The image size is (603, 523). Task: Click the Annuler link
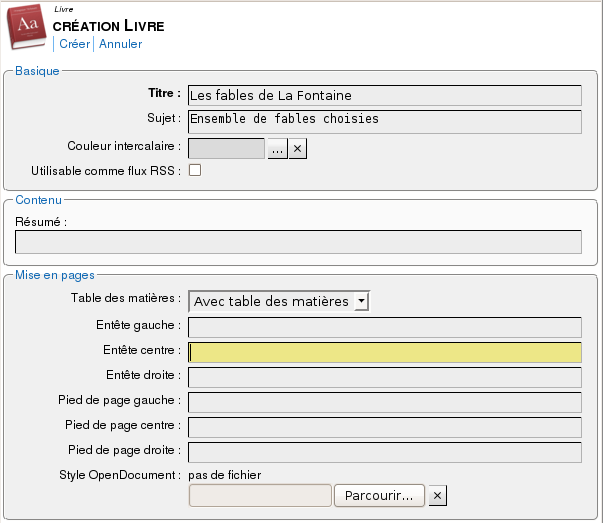[120, 44]
